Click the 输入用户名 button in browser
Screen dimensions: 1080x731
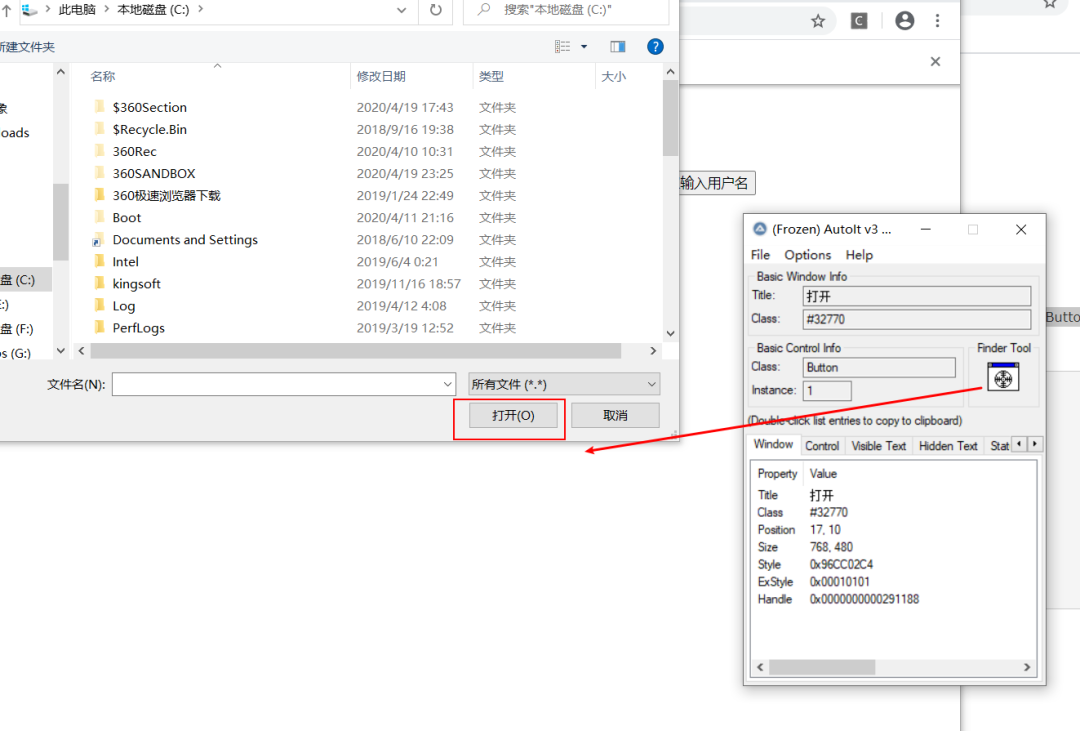tap(717, 183)
